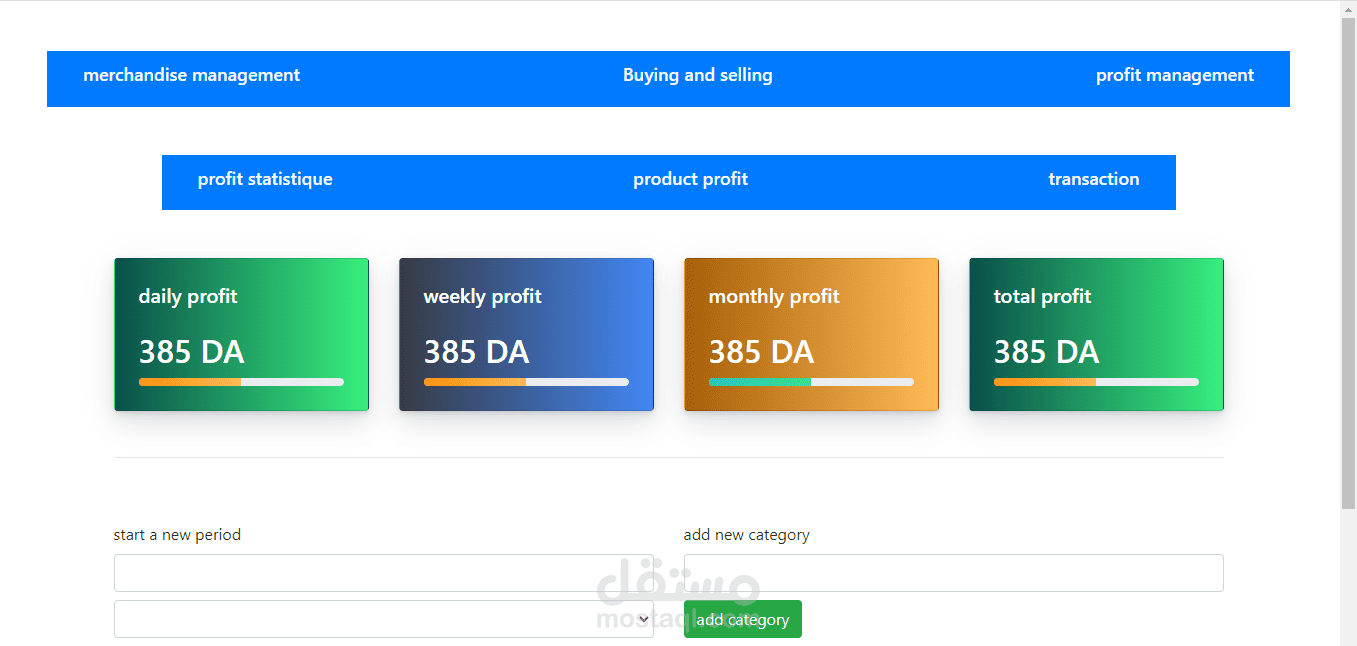Click the total profit progress bar

pos(1096,382)
